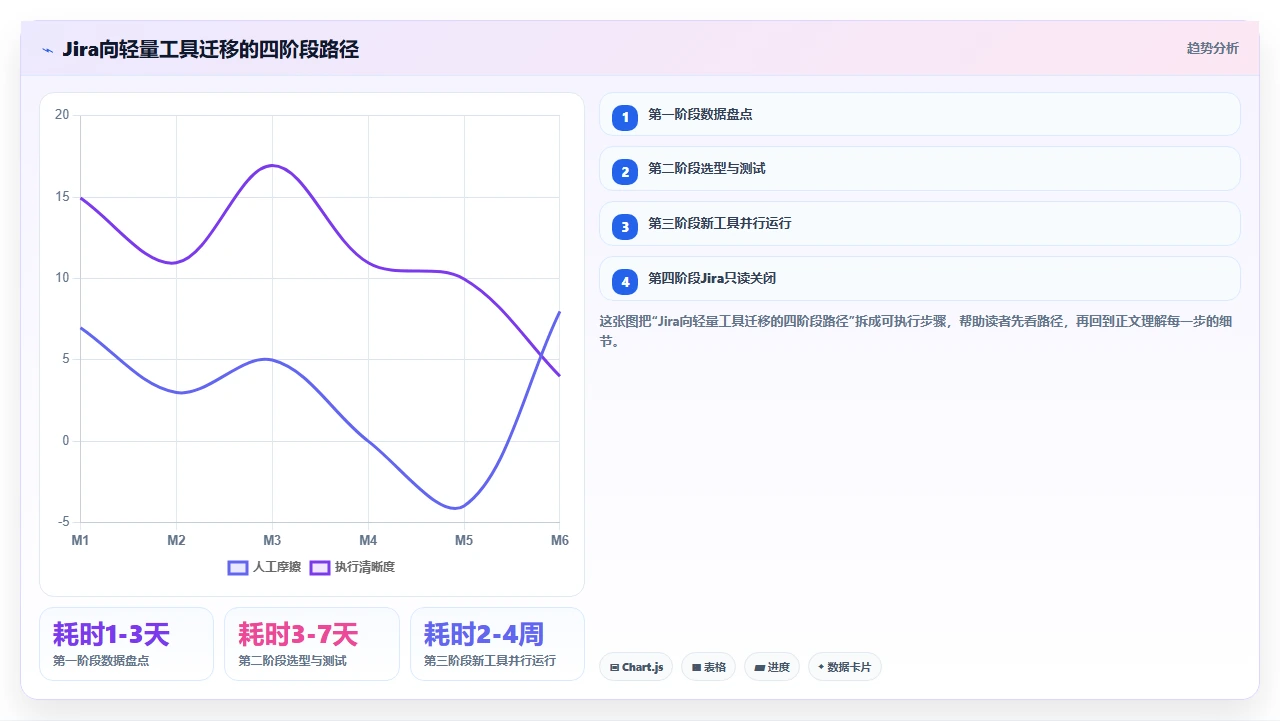Select the 第四阶段Jira只读关闭 step row
Screen dimensions: 1280x721
tap(919, 279)
